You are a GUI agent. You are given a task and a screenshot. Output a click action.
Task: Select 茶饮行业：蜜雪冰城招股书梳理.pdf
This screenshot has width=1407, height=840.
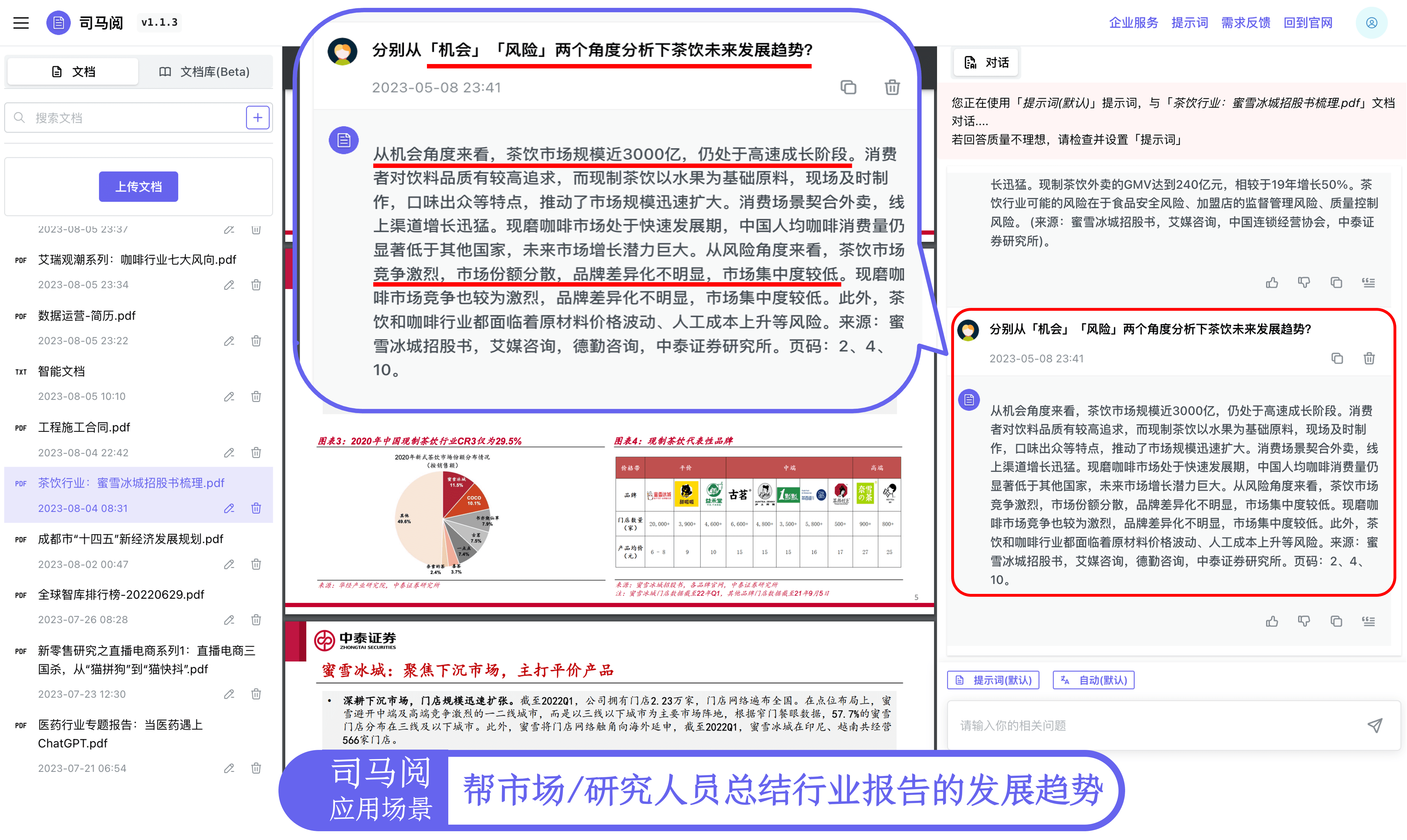click(x=131, y=483)
